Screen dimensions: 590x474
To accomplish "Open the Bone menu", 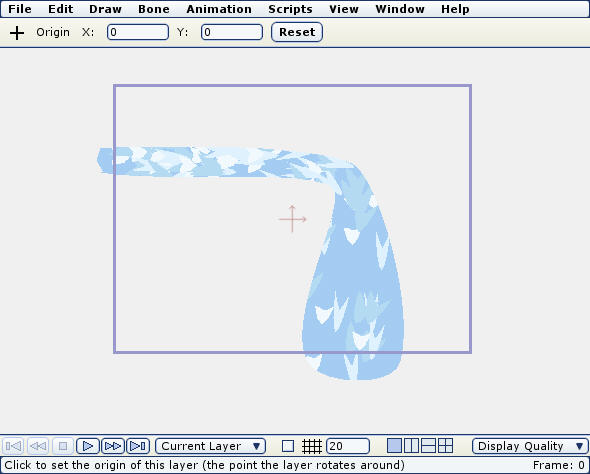I will [x=154, y=9].
